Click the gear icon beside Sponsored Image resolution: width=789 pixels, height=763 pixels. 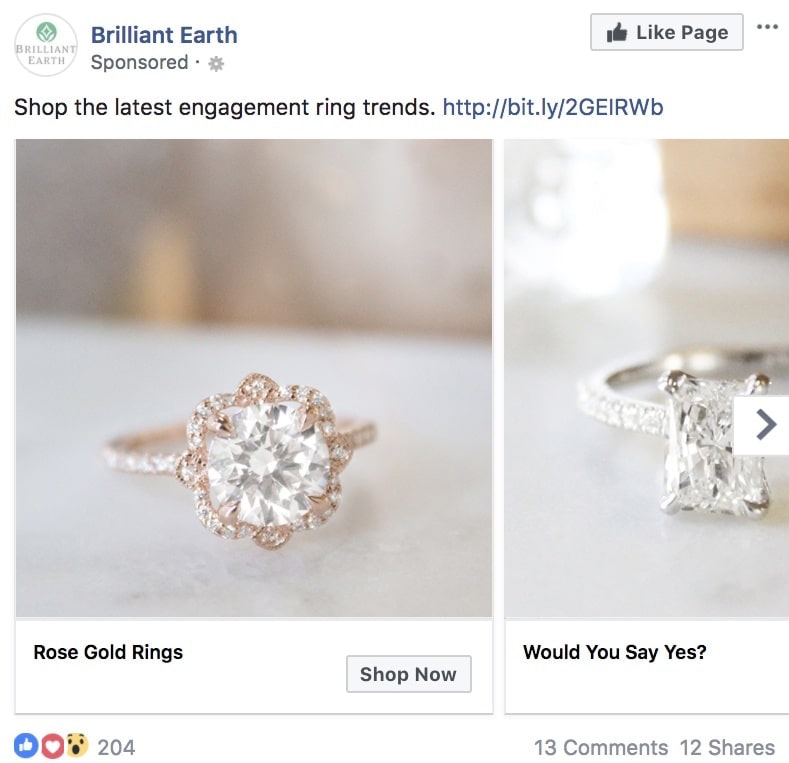pyautogui.click(x=216, y=63)
